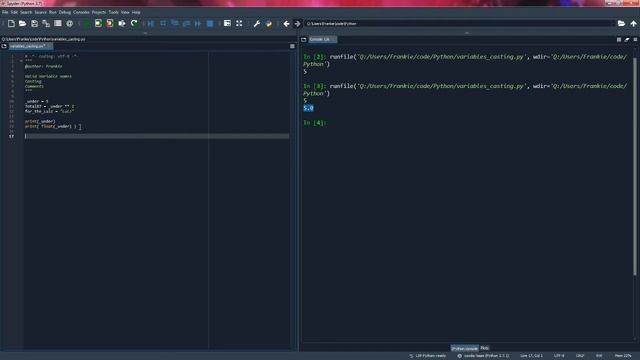Browse console tabs icon
The height and width of the screenshot is (360, 640).
[304, 40]
